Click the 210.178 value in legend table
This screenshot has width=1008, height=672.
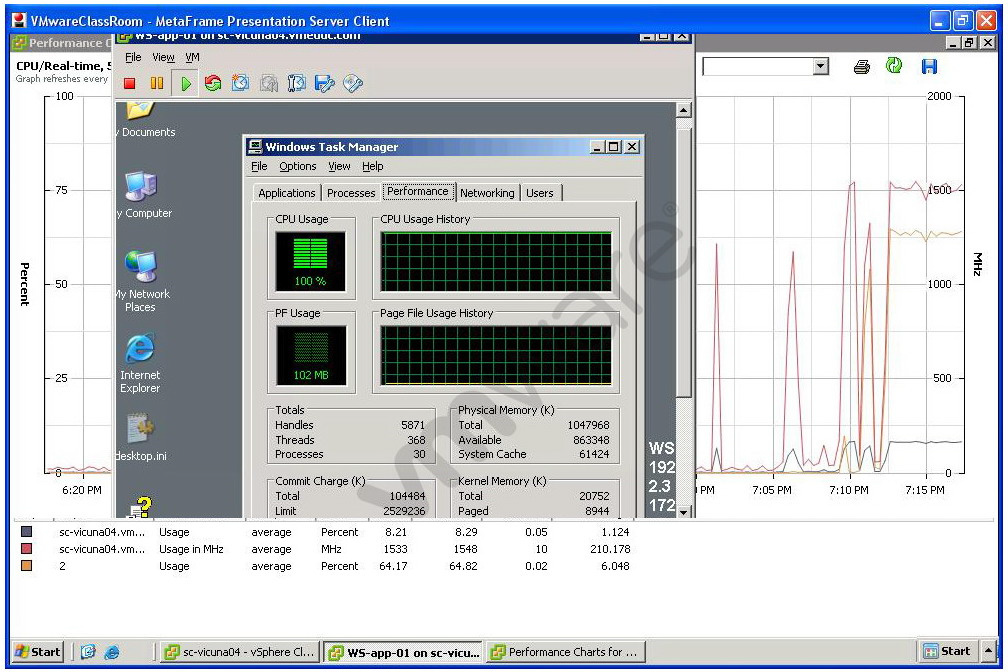tap(610, 549)
